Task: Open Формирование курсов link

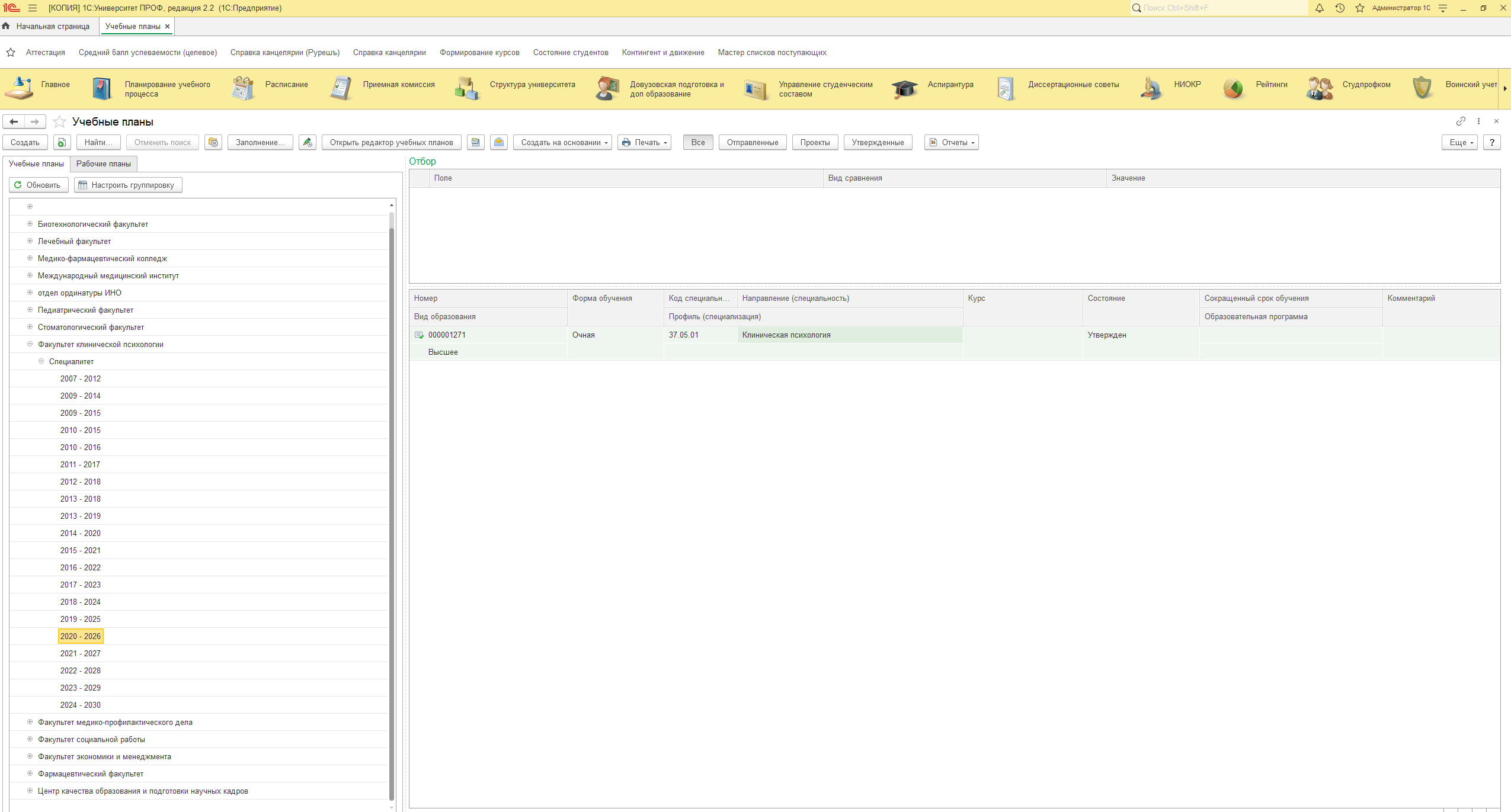Action: [479, 52]
